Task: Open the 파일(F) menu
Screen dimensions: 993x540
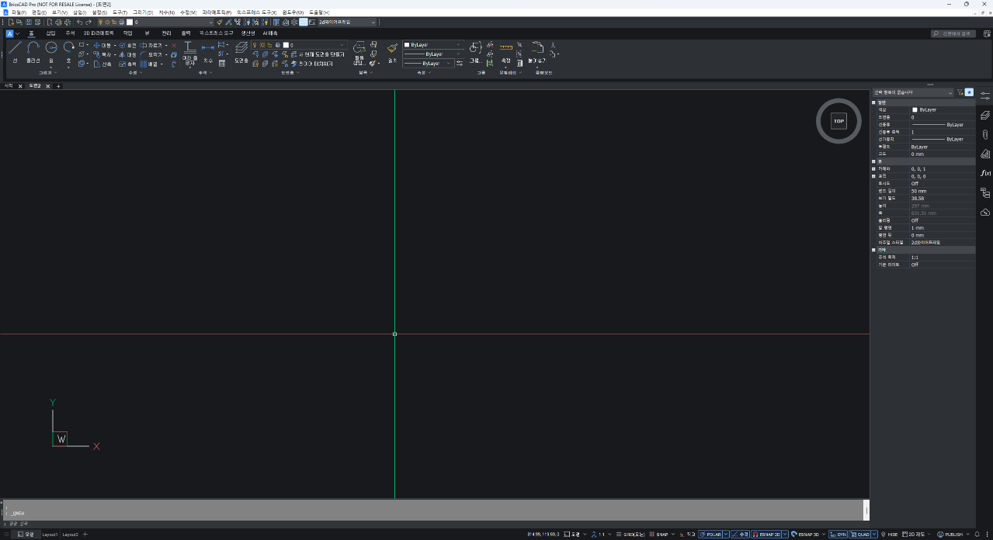Action: point(19,13)
